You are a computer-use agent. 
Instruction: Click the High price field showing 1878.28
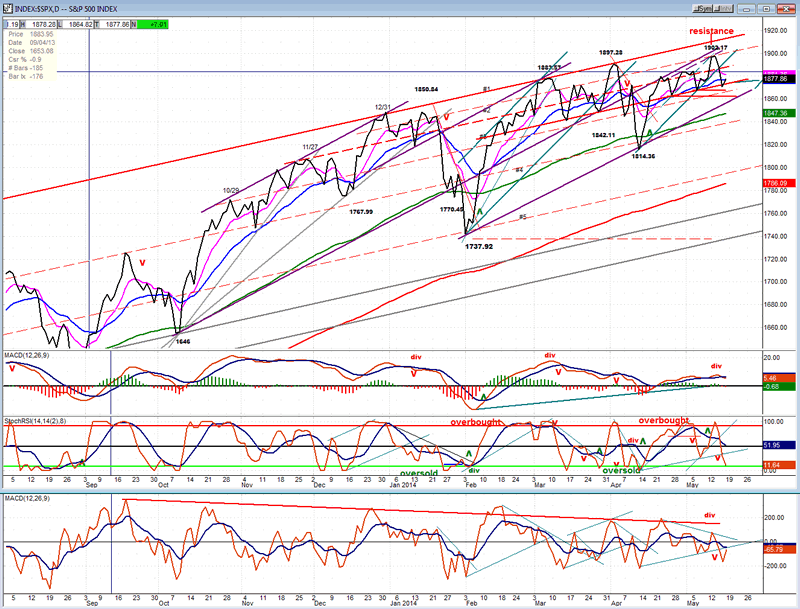43,24
